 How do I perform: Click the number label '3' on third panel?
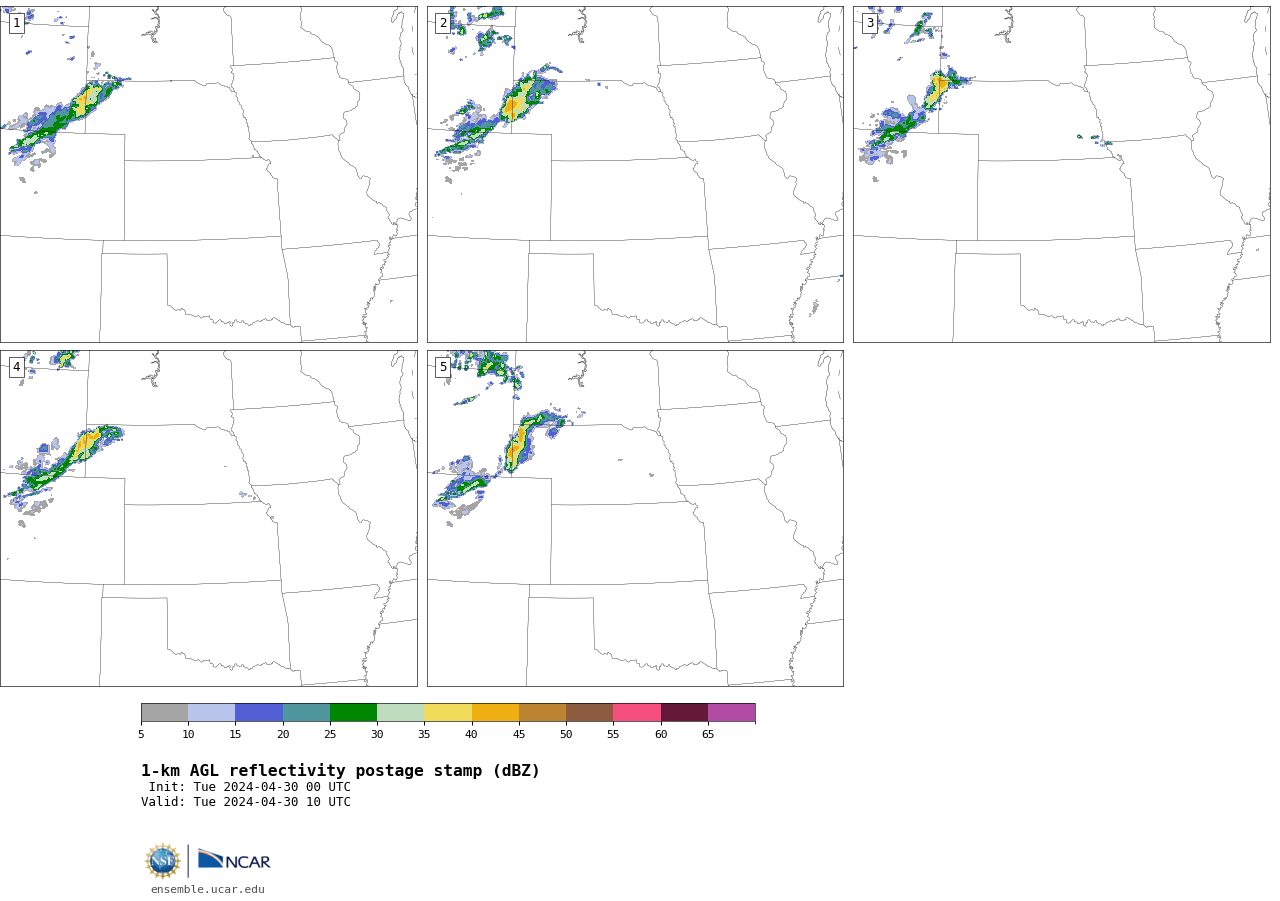tap(870, 23)
